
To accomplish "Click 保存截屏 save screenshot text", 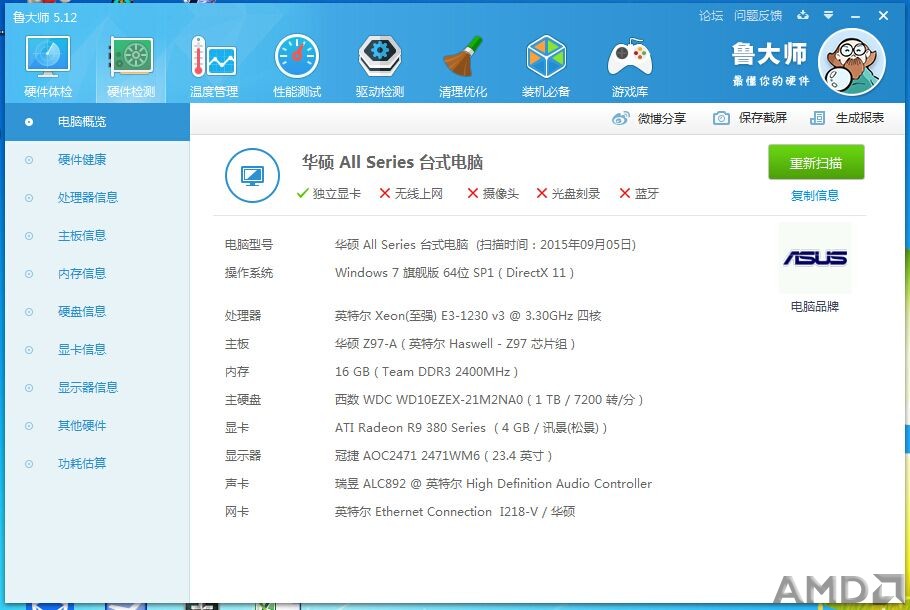I will tap(763, 118).
